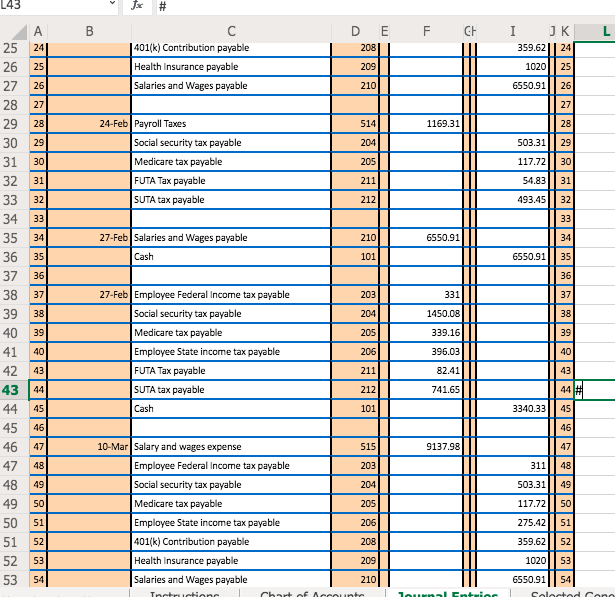Click the formula bar input containing #
This screenshot has width=615, height=597.
coord(386,6)
